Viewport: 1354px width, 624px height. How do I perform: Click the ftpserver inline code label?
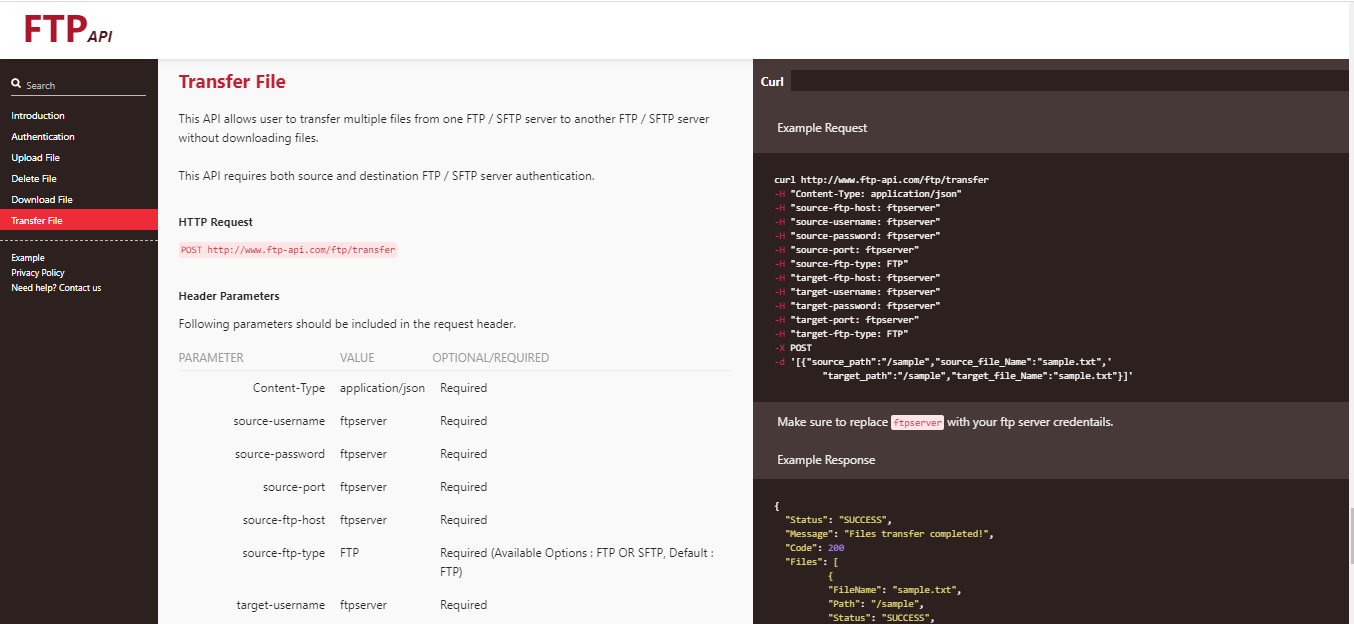pos(917,423)
